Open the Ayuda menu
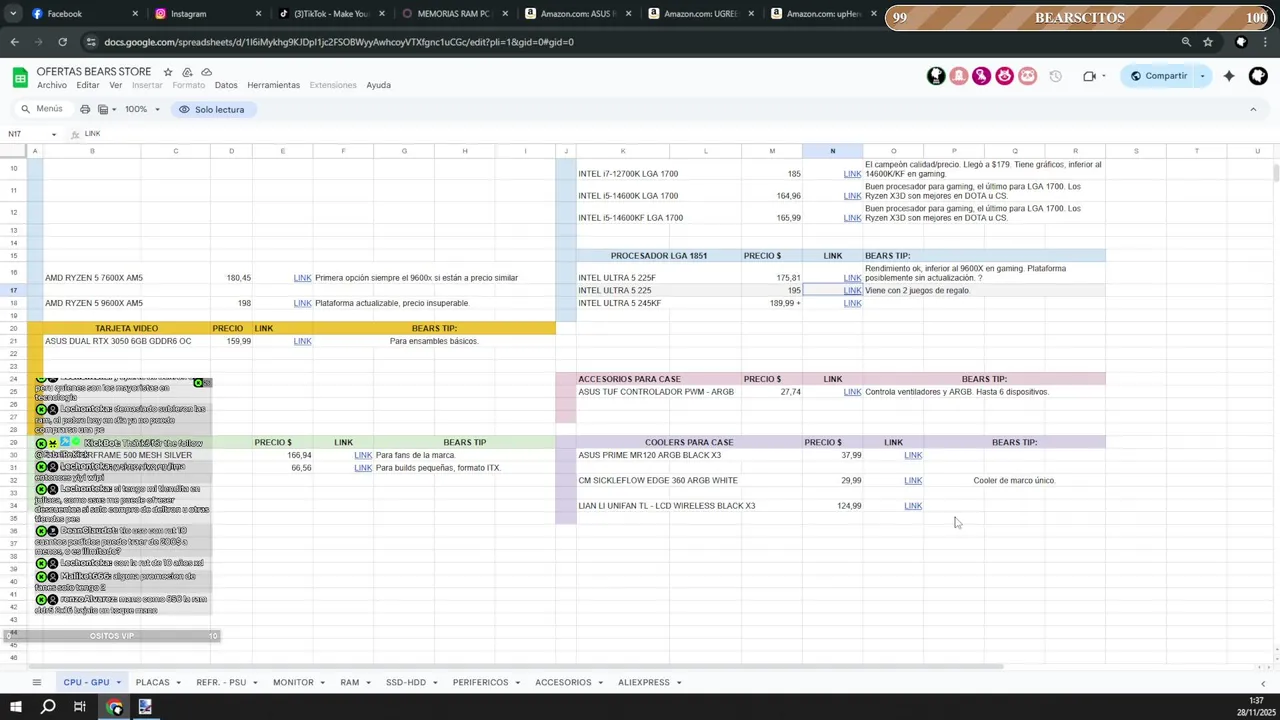Image resolution: width=1280 pixels, height=720 pixels. (378, 85)
